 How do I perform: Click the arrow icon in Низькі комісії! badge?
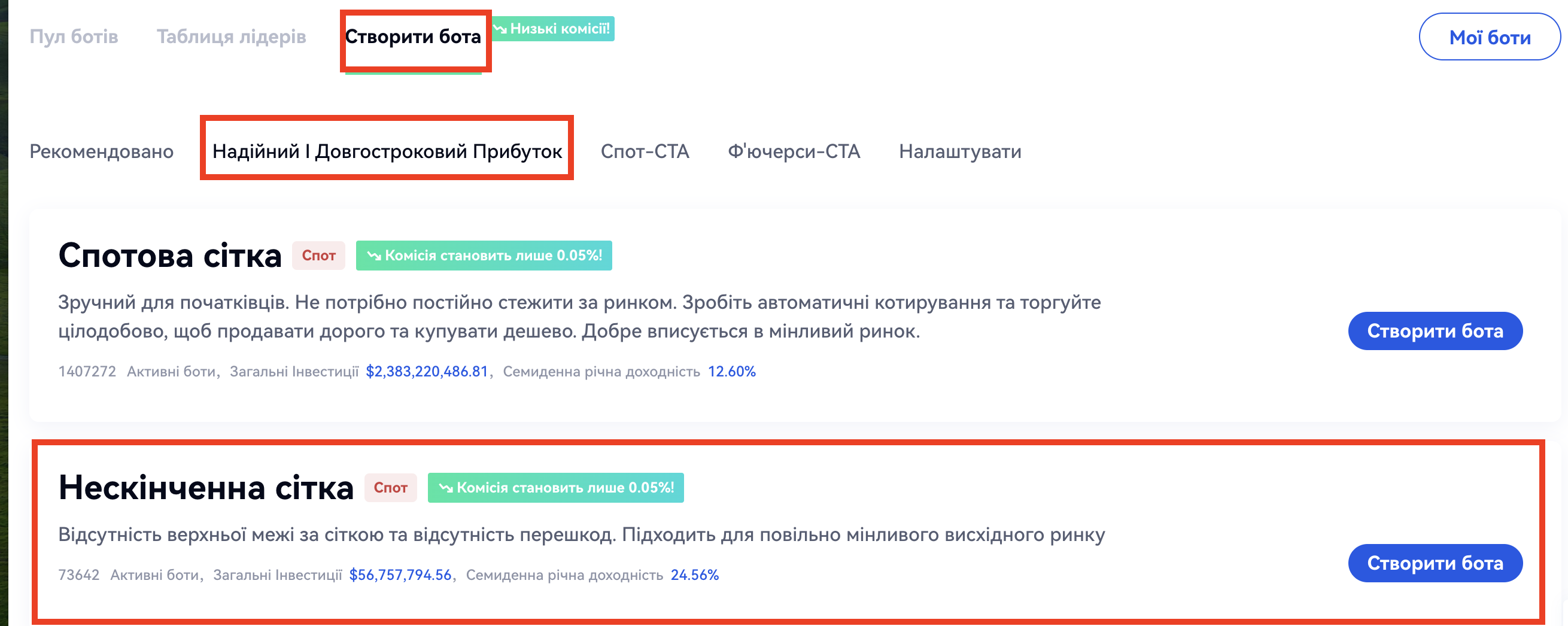(500, 29)
